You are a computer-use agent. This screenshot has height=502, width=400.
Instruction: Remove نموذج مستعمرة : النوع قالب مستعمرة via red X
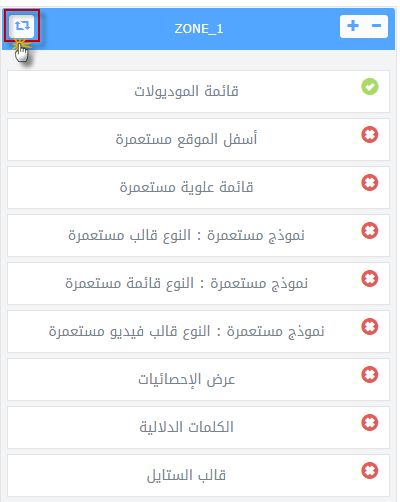point(370,231)
